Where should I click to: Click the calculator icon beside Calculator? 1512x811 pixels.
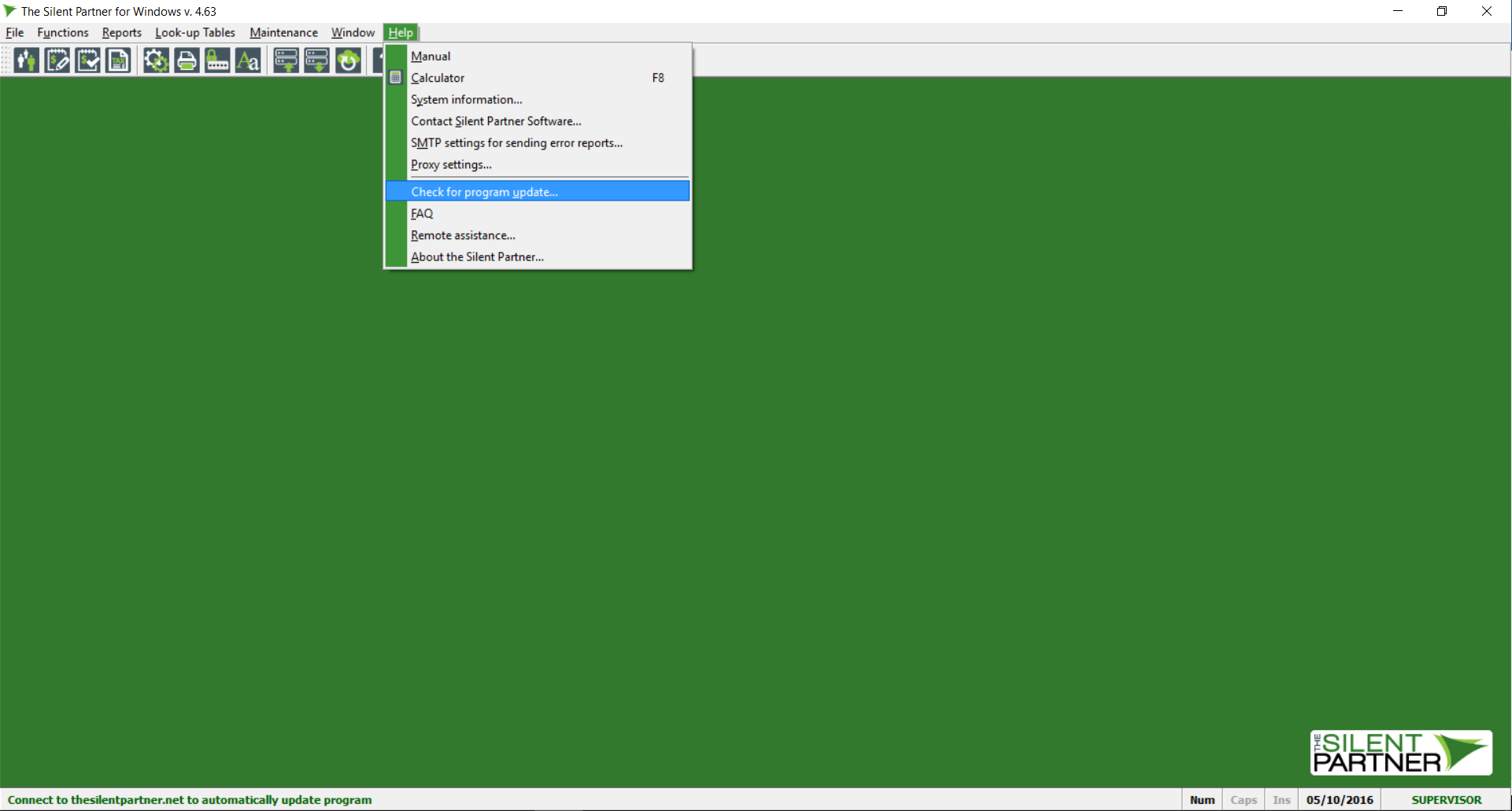[396, 78]
